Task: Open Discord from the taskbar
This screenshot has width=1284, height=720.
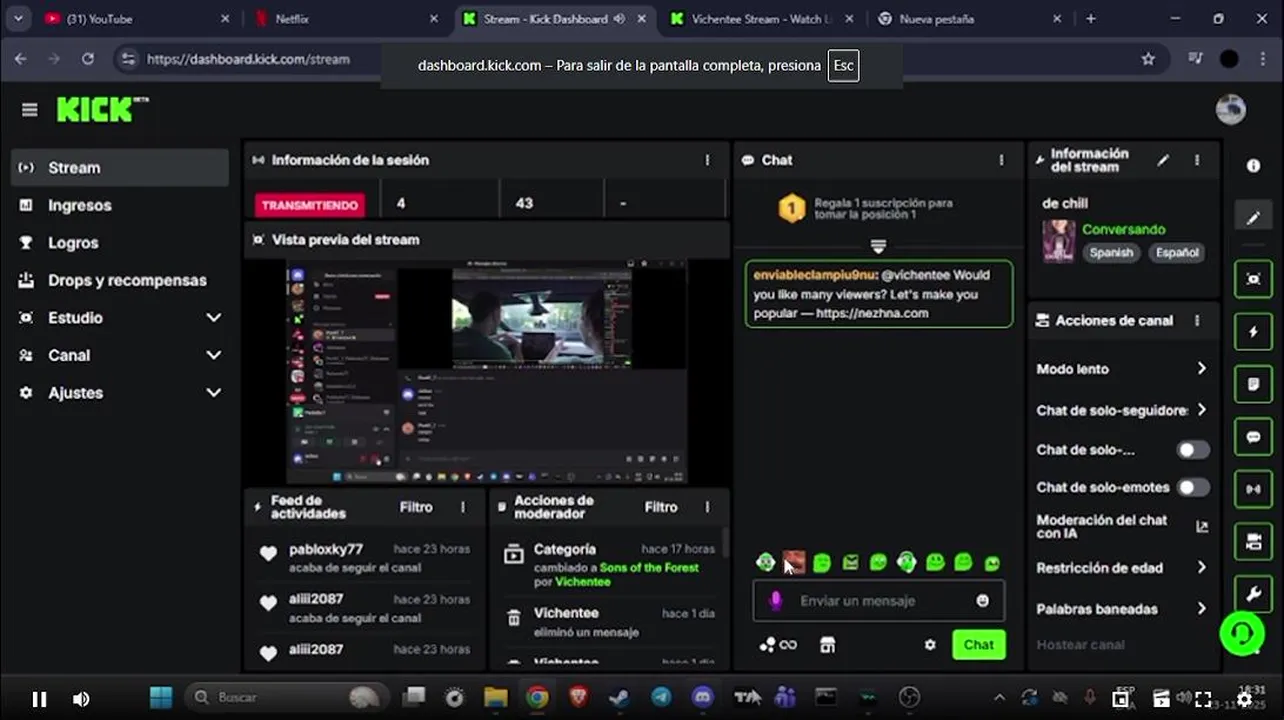Action: [702, 697]
